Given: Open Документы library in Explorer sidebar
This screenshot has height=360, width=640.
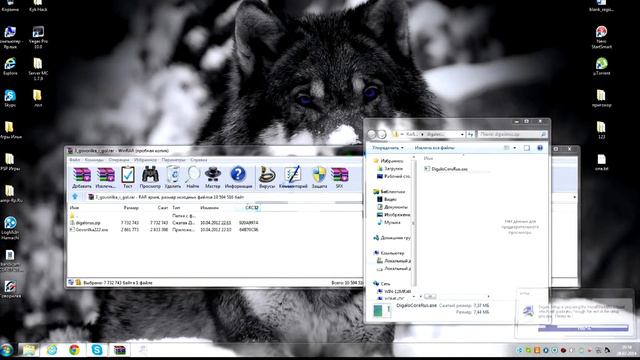Looking at the screenshot, I should [392, 207].
